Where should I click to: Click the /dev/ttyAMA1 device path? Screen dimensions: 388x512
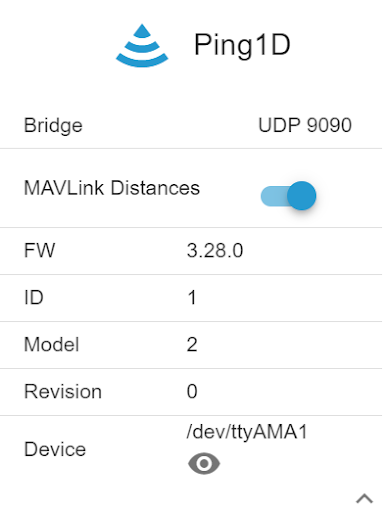click(247, 432)
